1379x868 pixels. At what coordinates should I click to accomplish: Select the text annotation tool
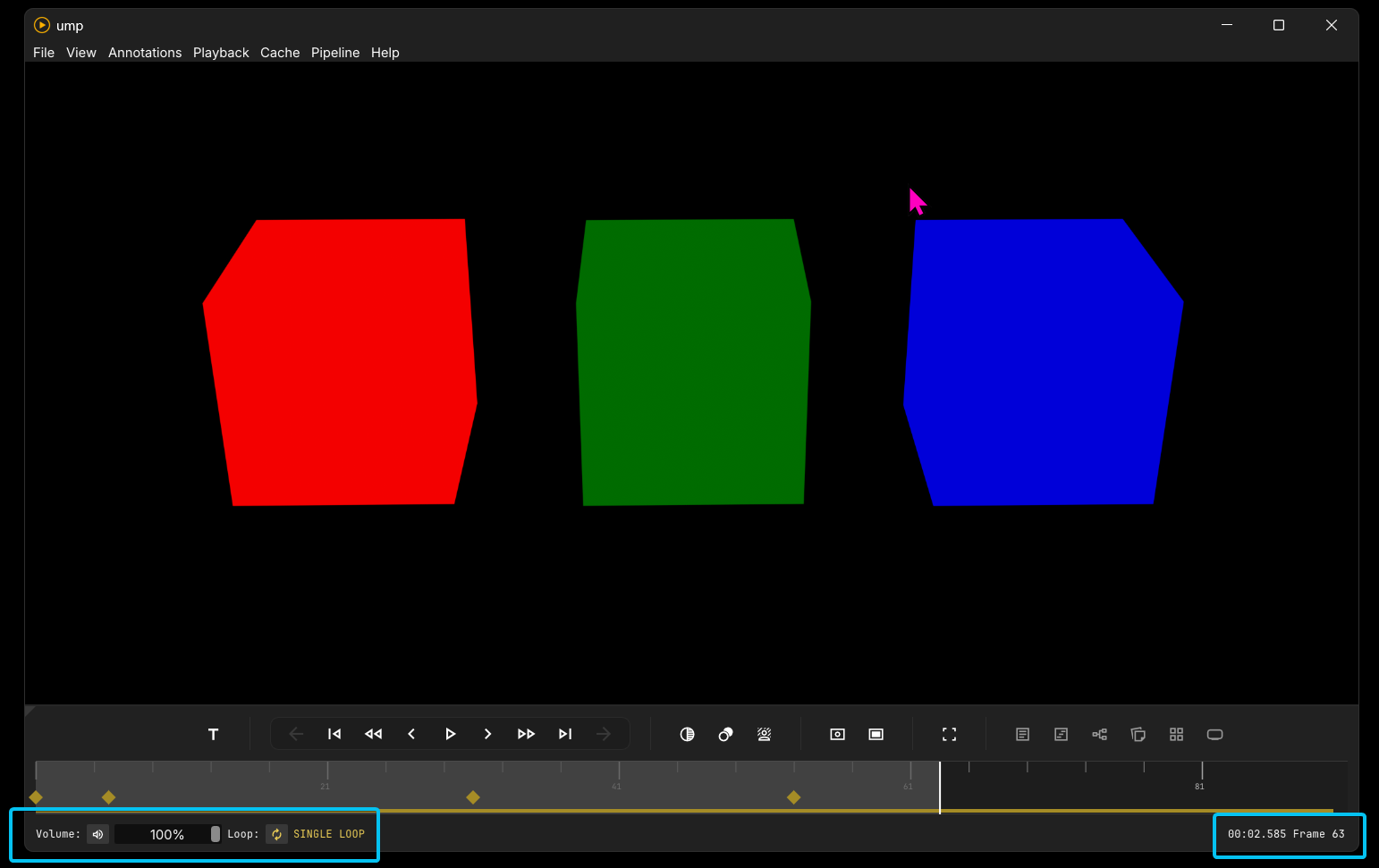pyautogui.click(x=213, y=734)
